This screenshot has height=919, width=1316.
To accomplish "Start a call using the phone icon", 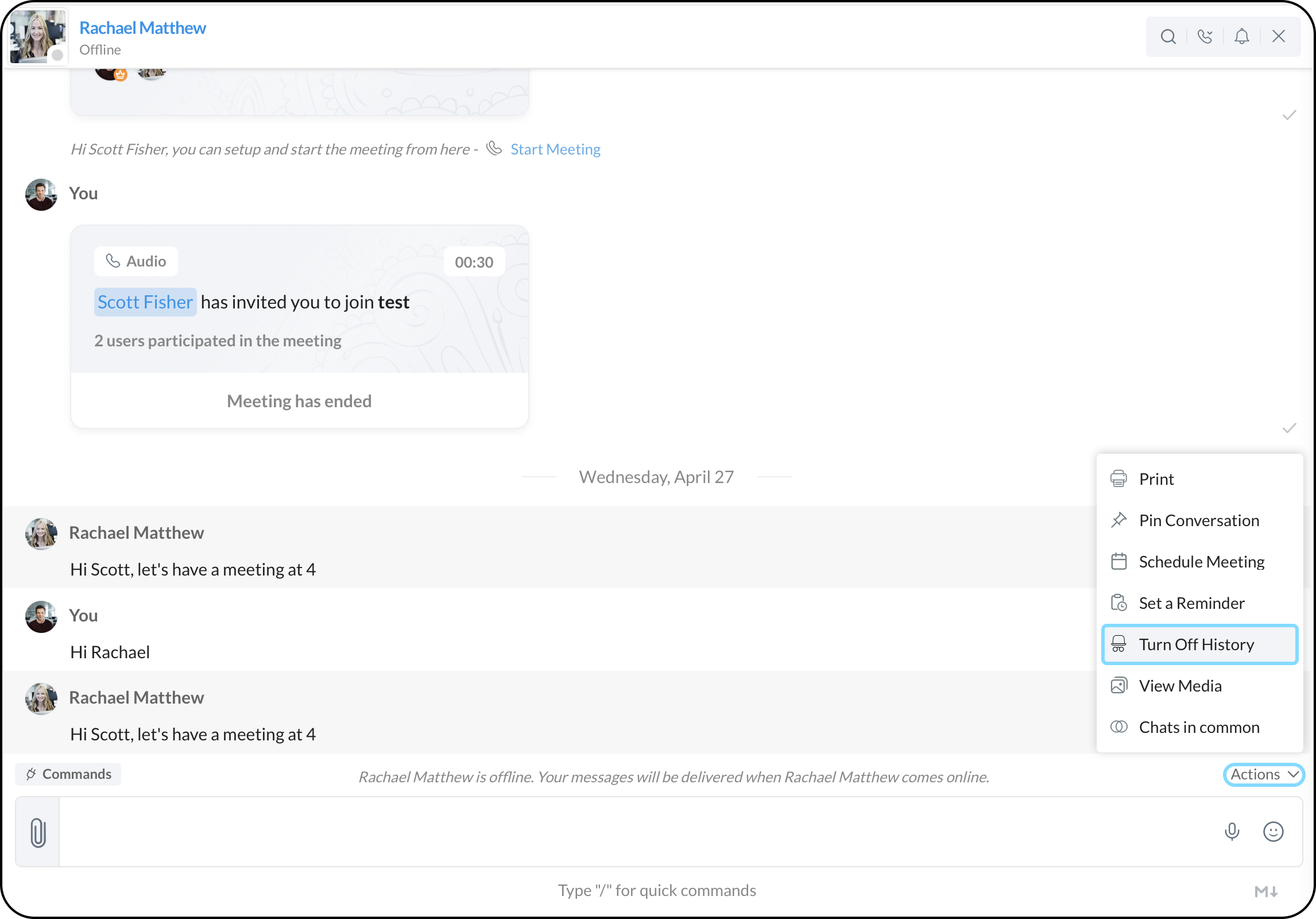I will click(x=1205, y=37).
